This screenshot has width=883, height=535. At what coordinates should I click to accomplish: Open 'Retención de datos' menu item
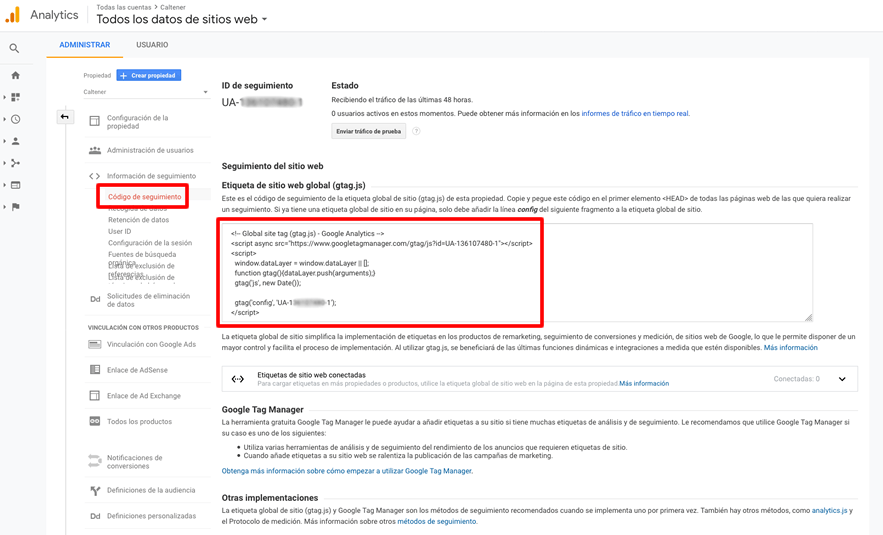139,220
